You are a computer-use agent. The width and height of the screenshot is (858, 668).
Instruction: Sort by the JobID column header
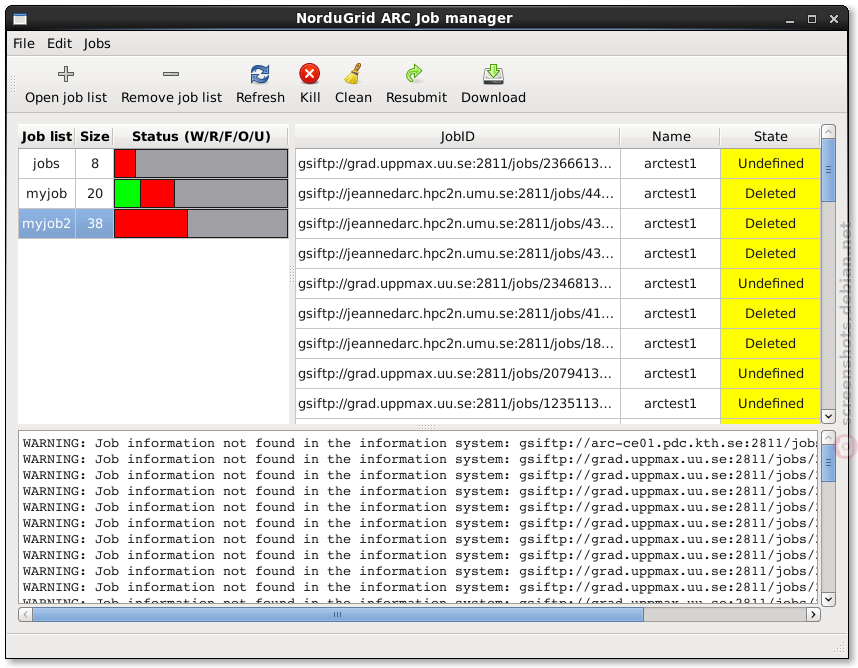coord(457,136)
